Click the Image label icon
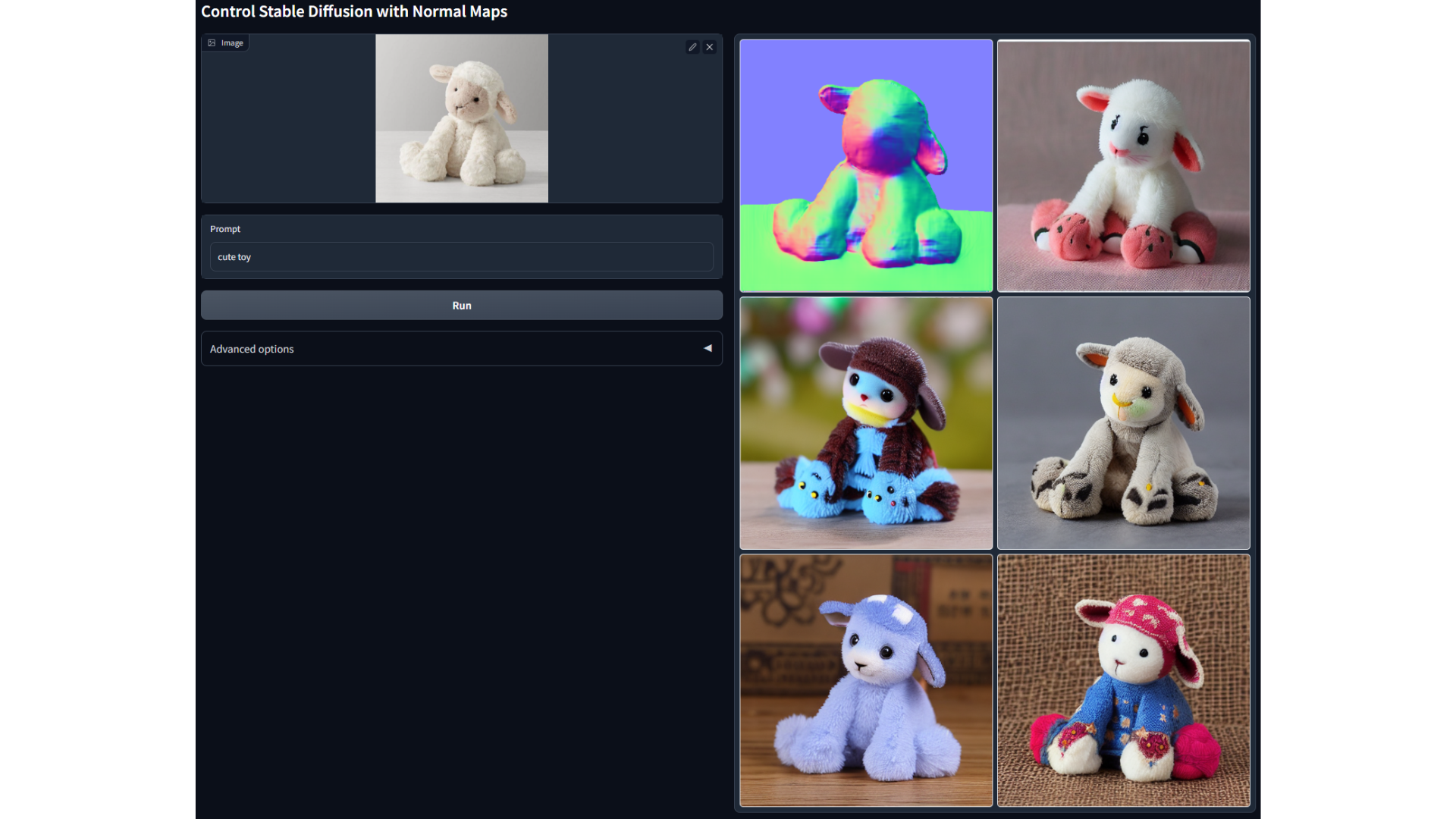Image resolution: width=1456 pixels, height=819 pixels. pyautogui.click(x=212, y=43)
